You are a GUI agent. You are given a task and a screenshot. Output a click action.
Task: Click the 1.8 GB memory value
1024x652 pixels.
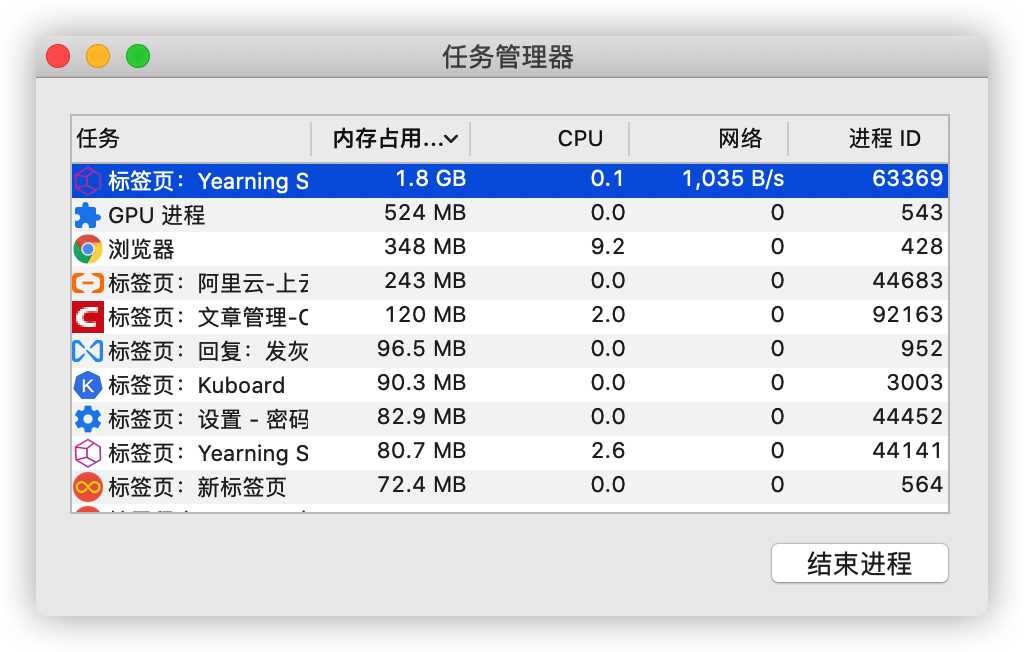pyautogui.click(x=431, y=178)
